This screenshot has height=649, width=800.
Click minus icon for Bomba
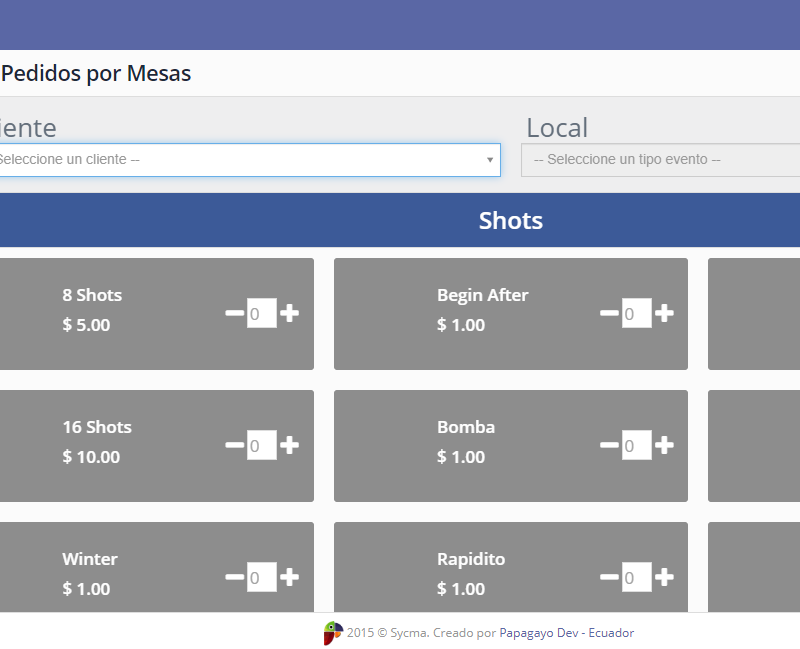tap(609, 445)
